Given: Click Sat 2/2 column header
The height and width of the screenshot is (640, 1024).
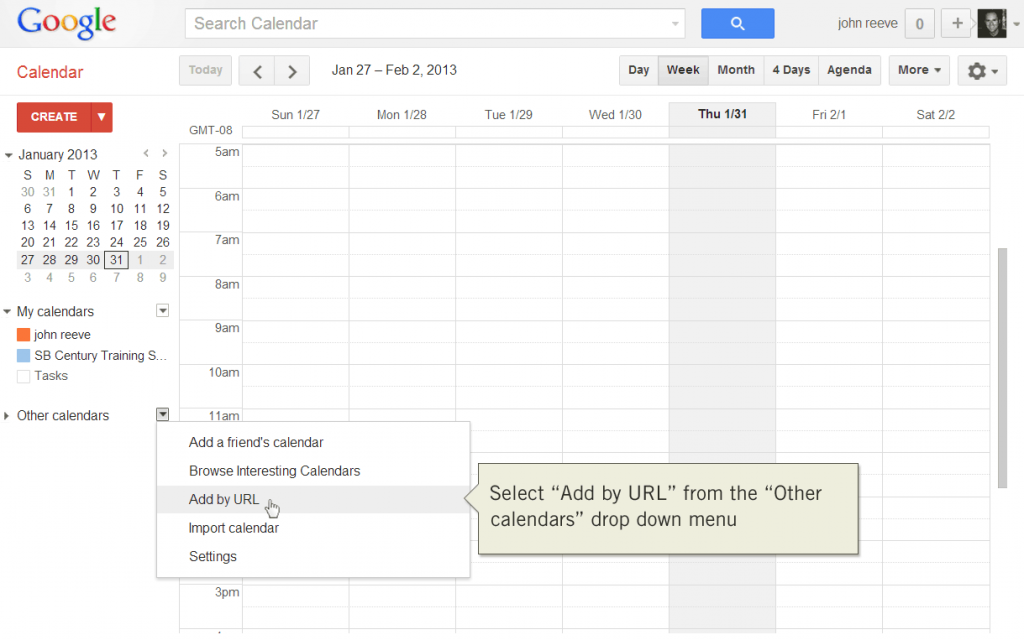Looking at the screenshot, I should coord(935,115).
